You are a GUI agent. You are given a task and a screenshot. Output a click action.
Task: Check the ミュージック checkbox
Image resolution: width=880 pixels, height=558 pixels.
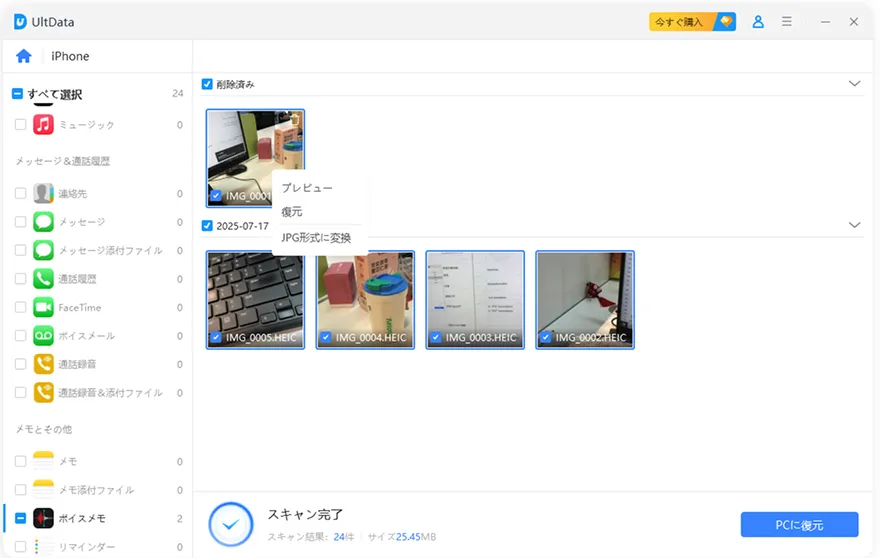coord(20,125)
